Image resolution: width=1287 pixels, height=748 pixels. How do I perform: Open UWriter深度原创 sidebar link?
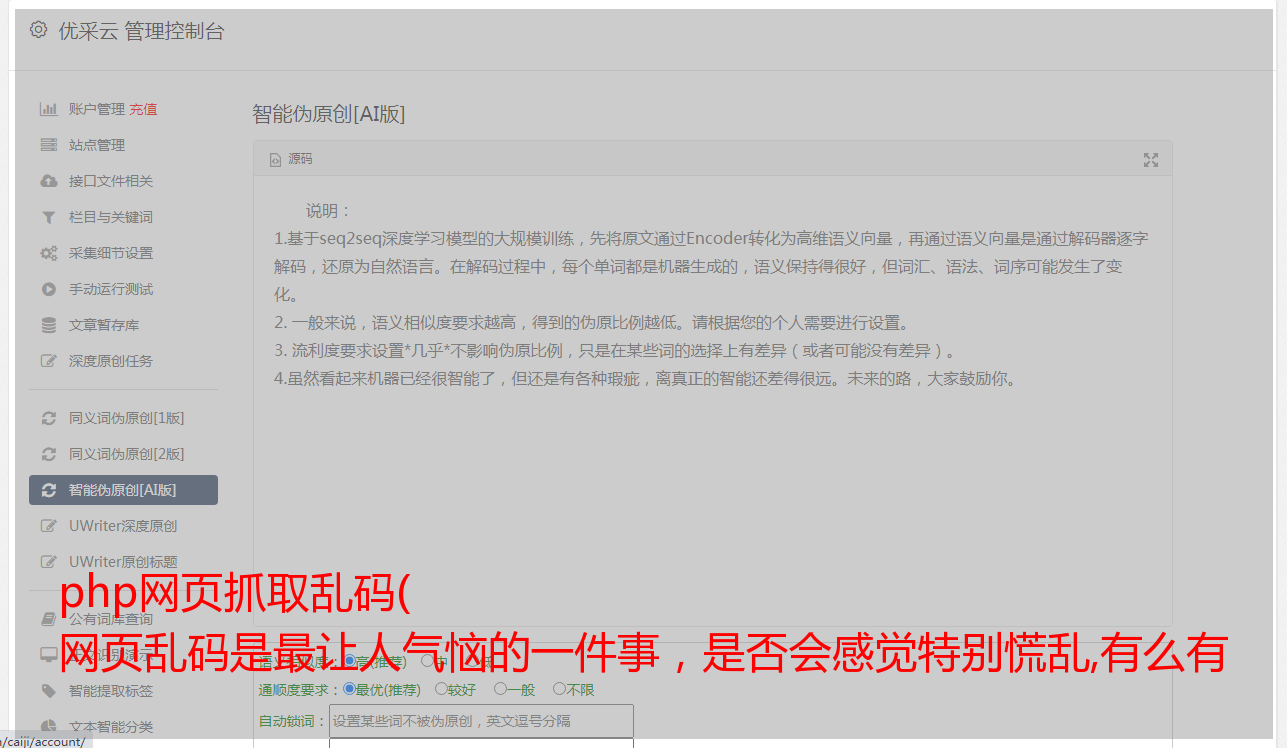click(x=123, y=526)
